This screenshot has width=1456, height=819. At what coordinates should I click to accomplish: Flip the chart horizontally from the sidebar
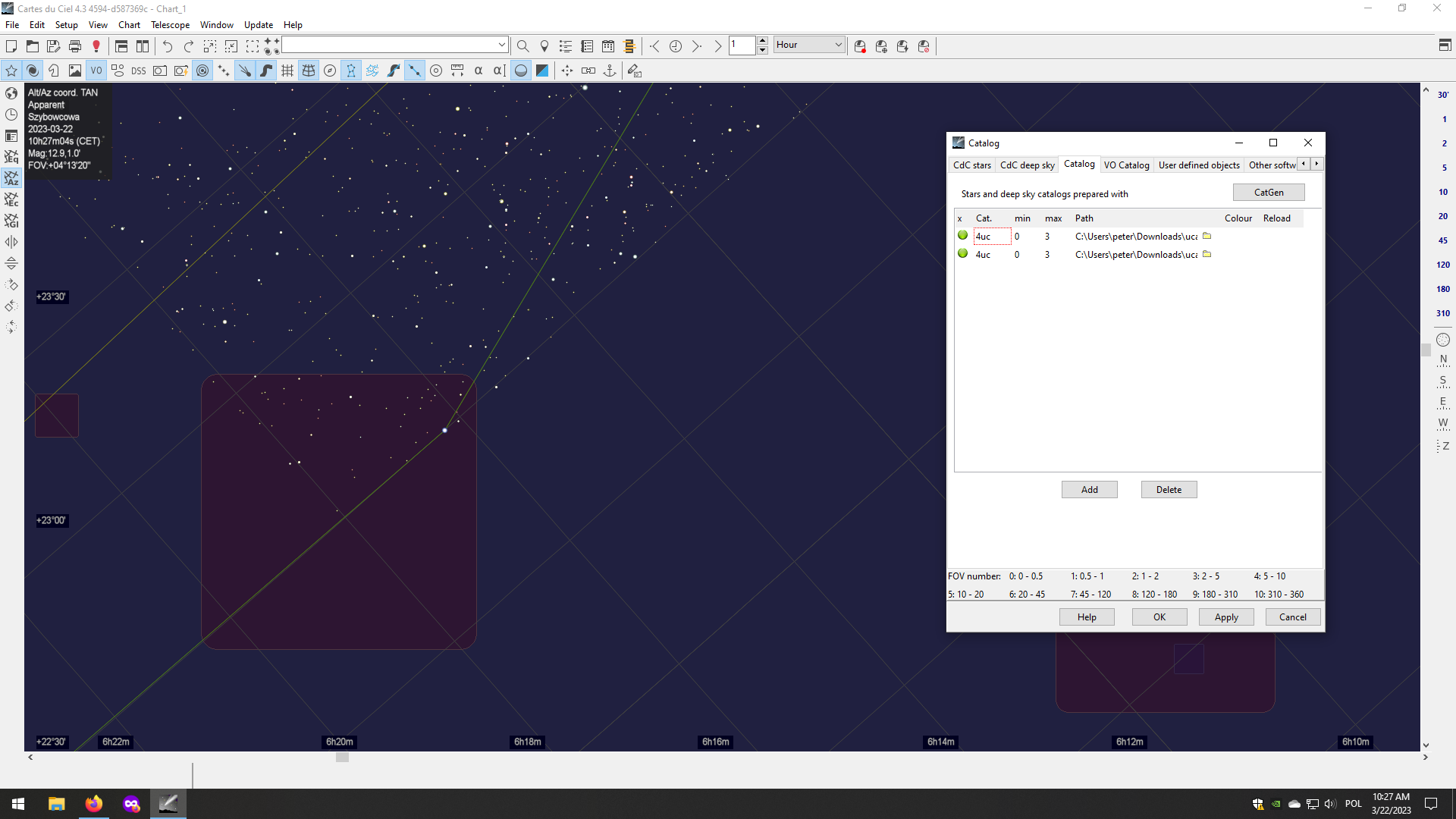pyautogui.click(x=11, y=242)
